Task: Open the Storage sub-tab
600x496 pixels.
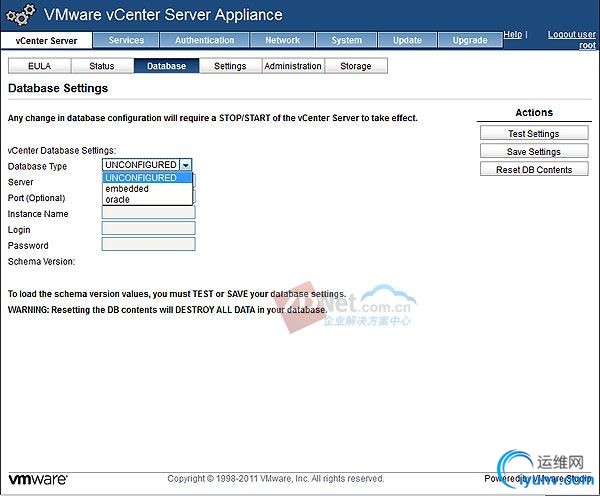Action: (x=356, y=66)
